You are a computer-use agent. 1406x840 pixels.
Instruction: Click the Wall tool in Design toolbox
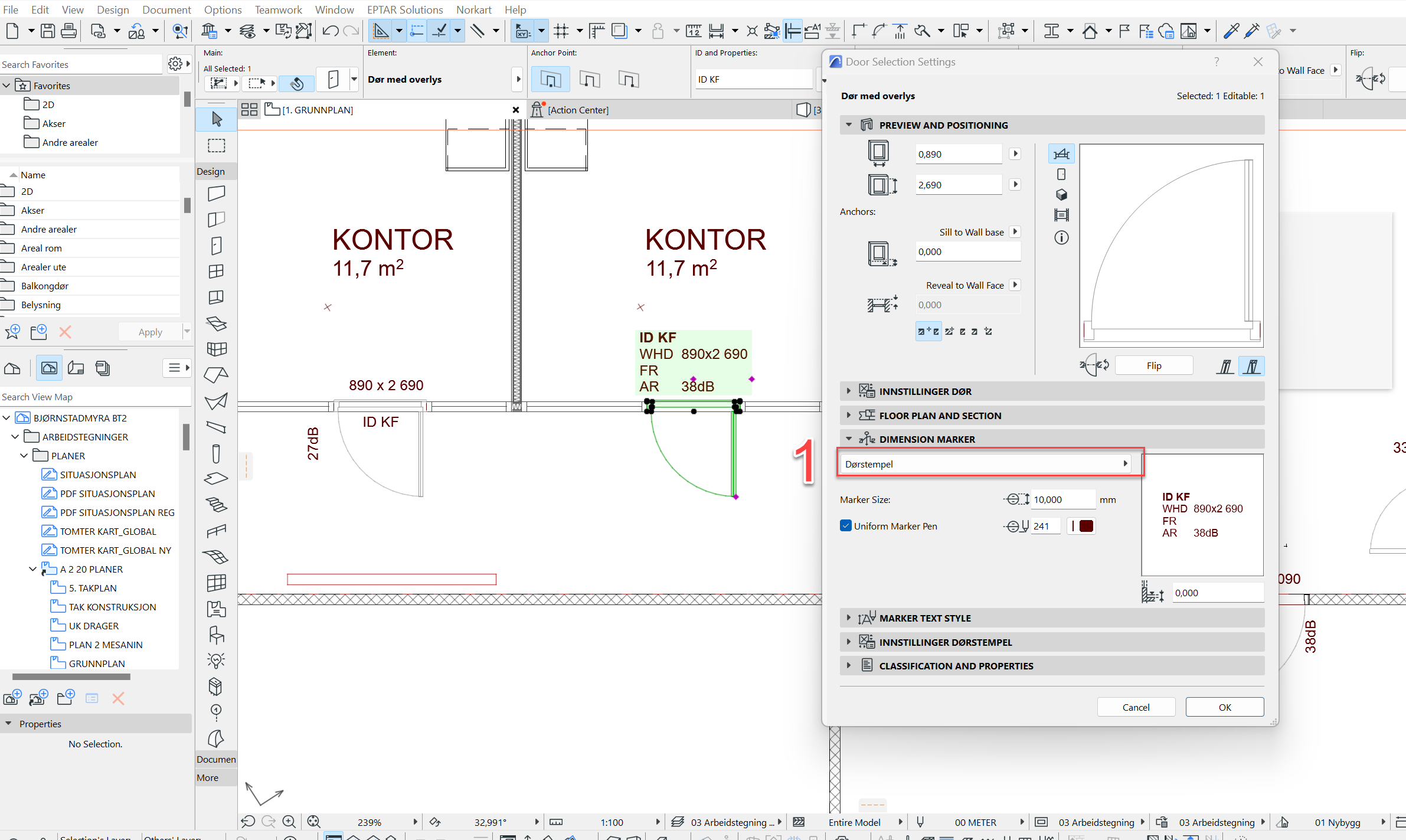click(217, 193)
